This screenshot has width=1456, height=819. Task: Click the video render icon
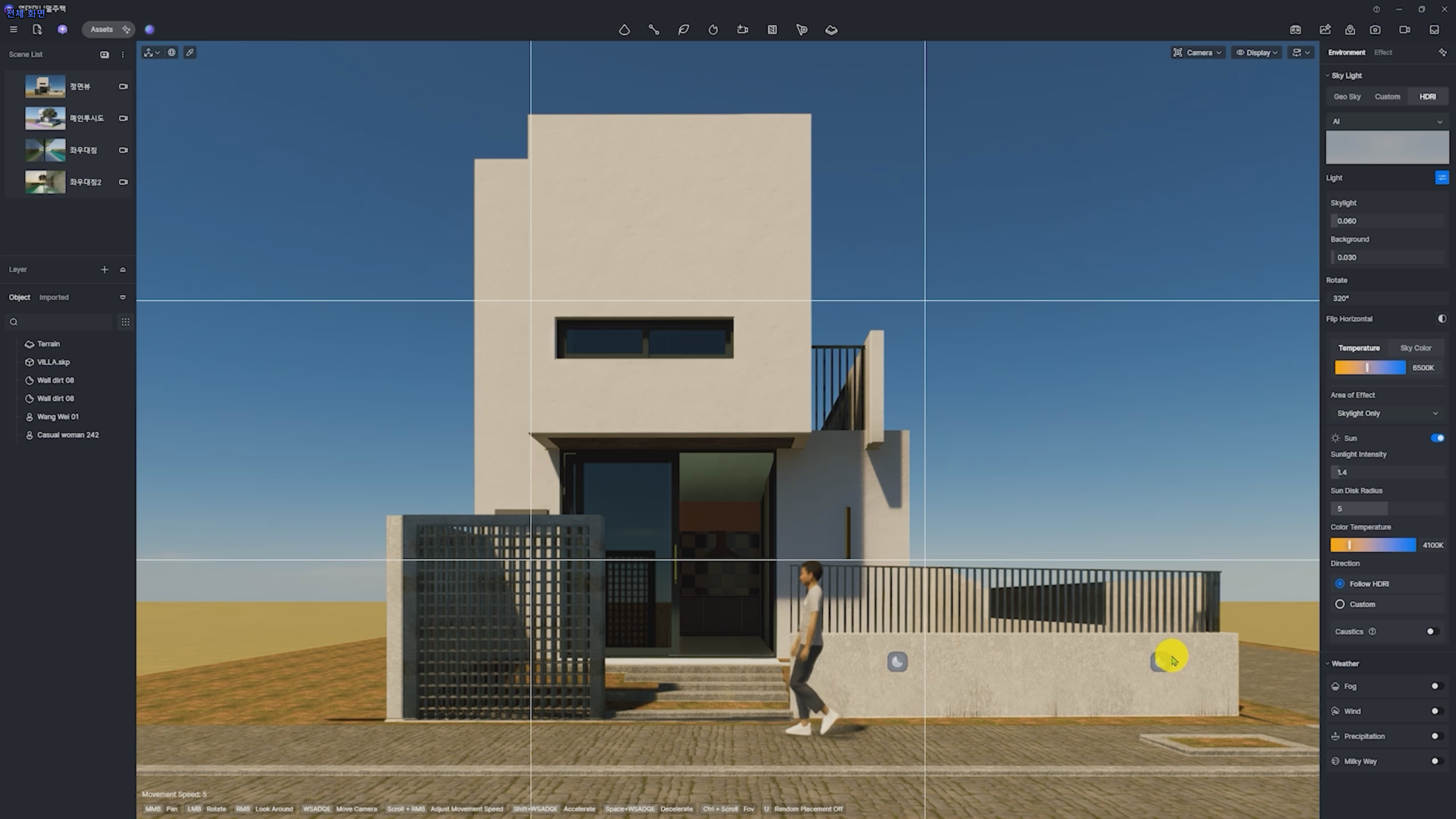[x=1405, y=30]
